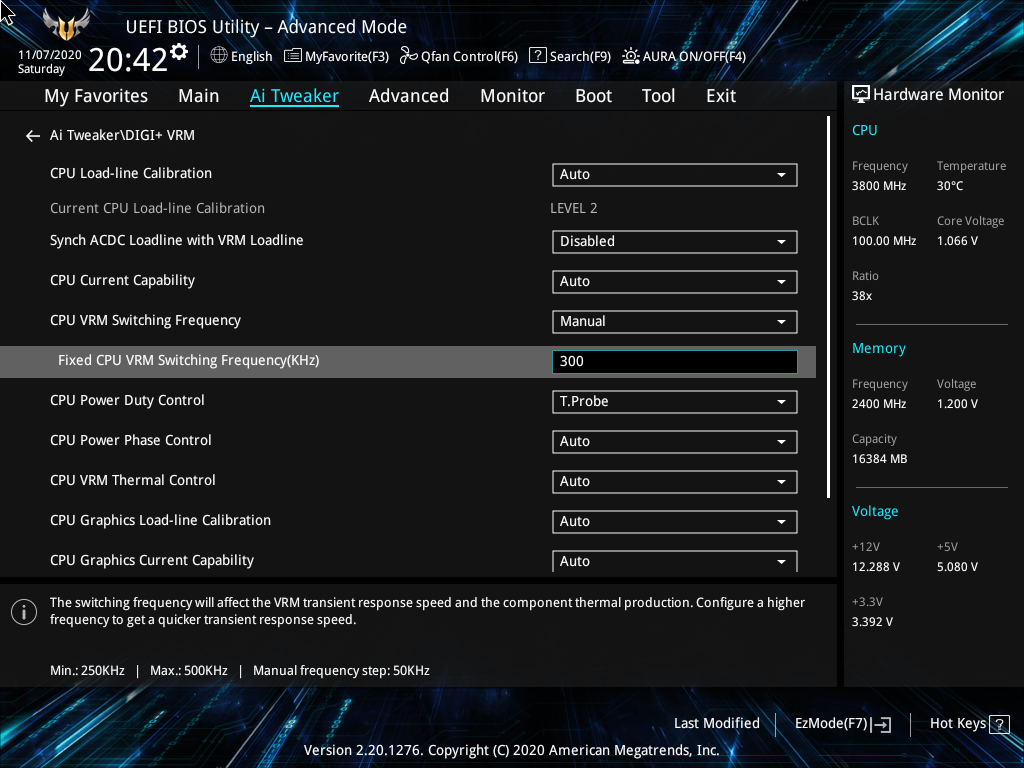Click the LEVEL 2 value
This screenshot has height=768, width=1024.
[x=573, y=208]
